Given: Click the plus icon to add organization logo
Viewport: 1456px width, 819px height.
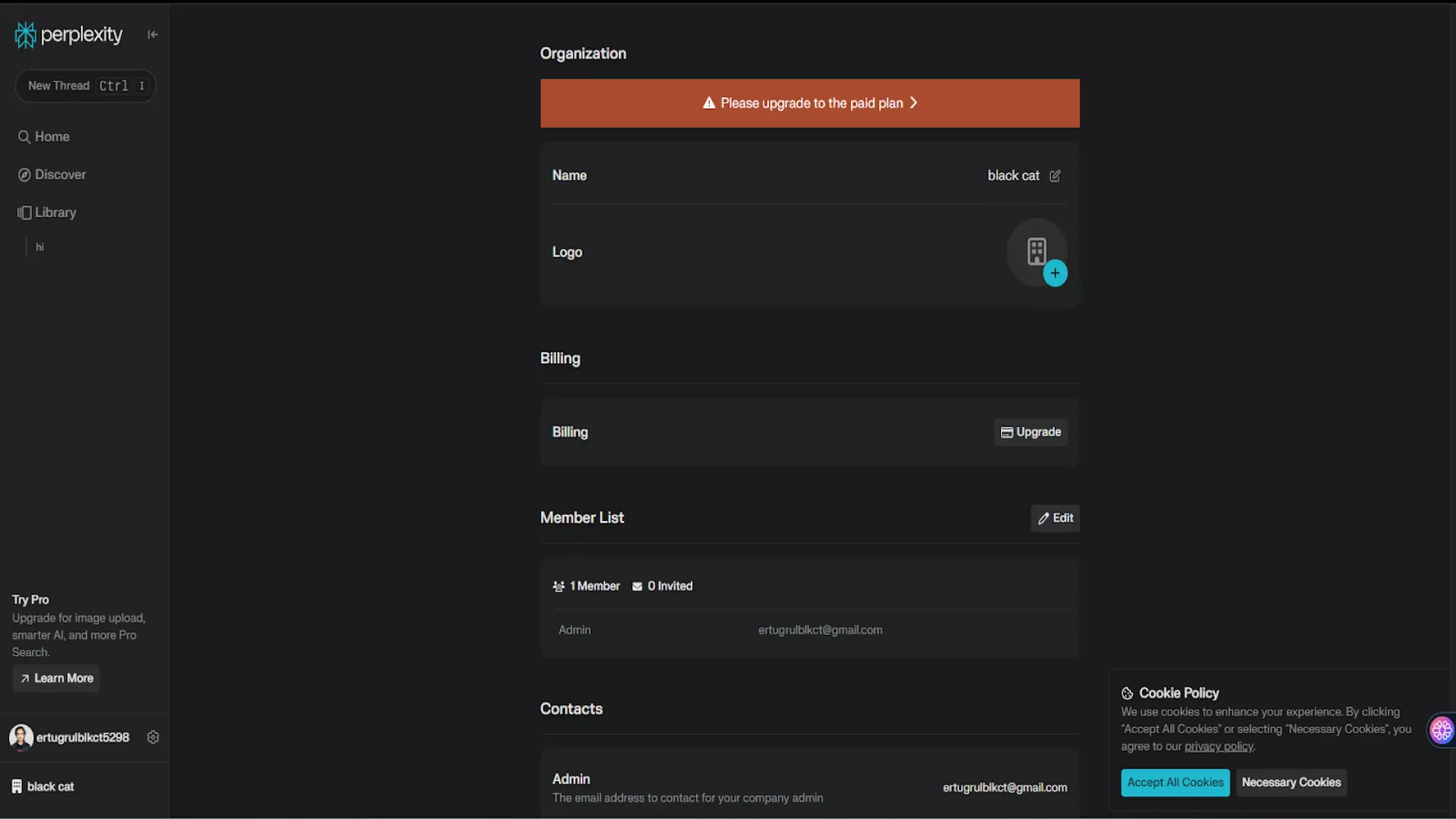Looking at the screenshot, I should [1055, 273].
